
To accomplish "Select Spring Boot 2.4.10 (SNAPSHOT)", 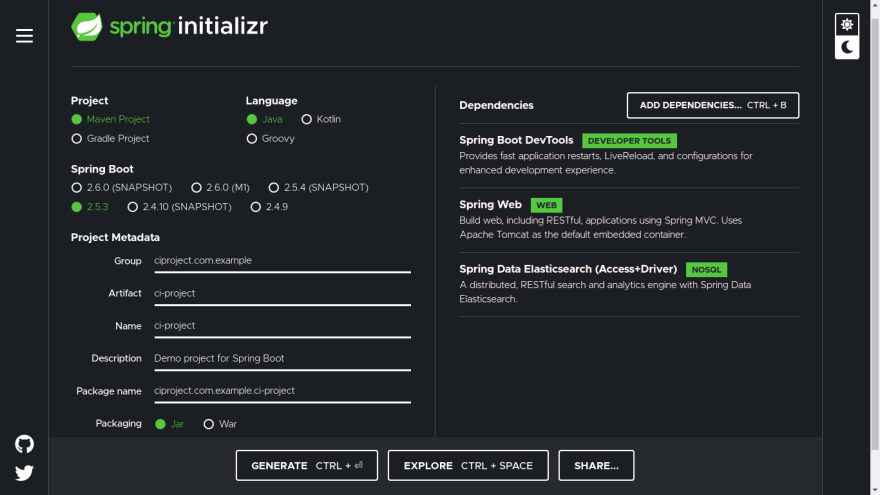I will point(180,207).
